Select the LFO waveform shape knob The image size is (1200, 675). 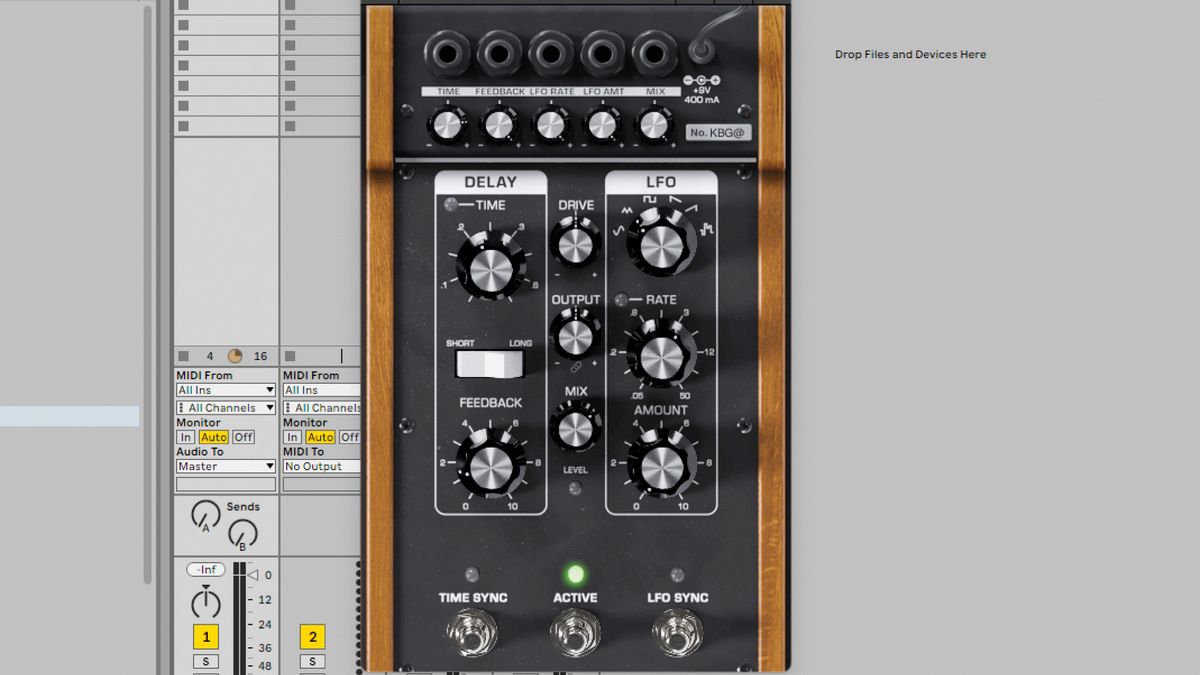click(x=661, y=245)
